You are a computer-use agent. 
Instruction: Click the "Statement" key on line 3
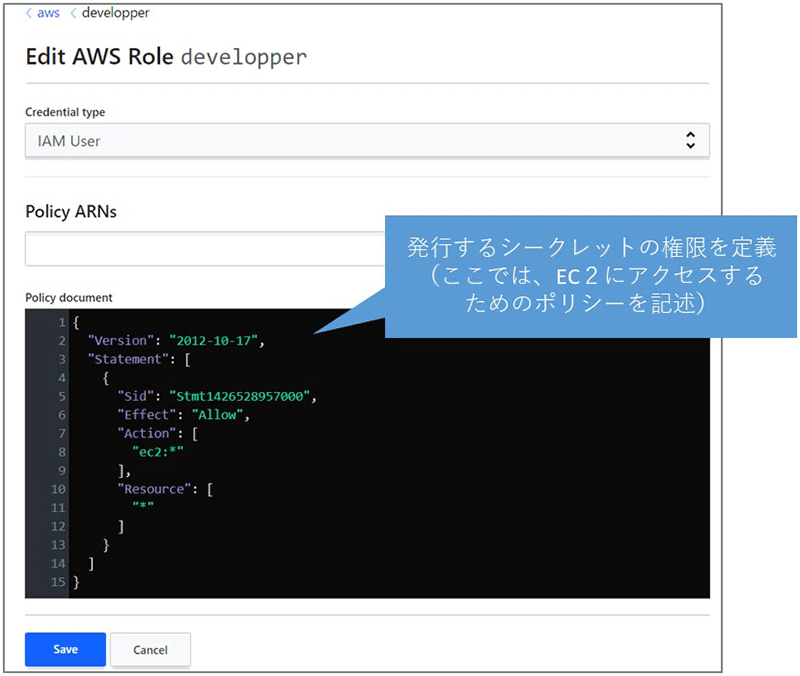tap(128, 359)
